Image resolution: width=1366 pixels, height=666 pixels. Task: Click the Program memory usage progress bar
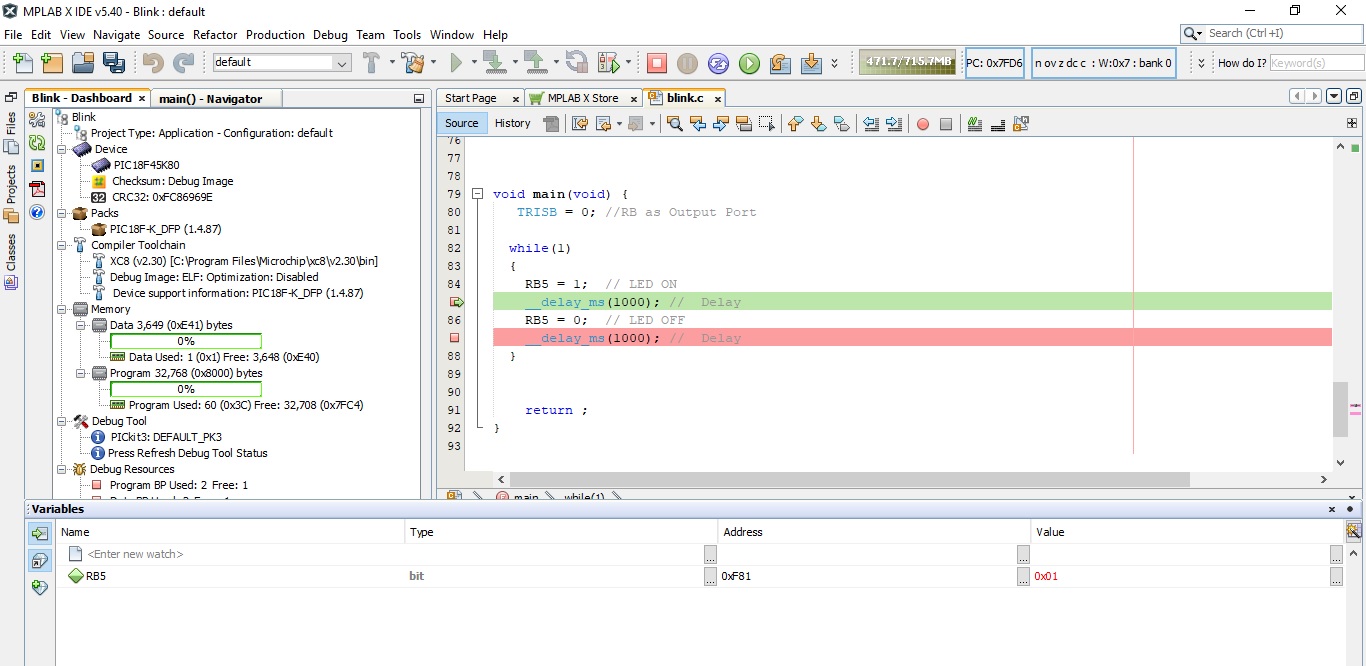(x=186, y=389)
